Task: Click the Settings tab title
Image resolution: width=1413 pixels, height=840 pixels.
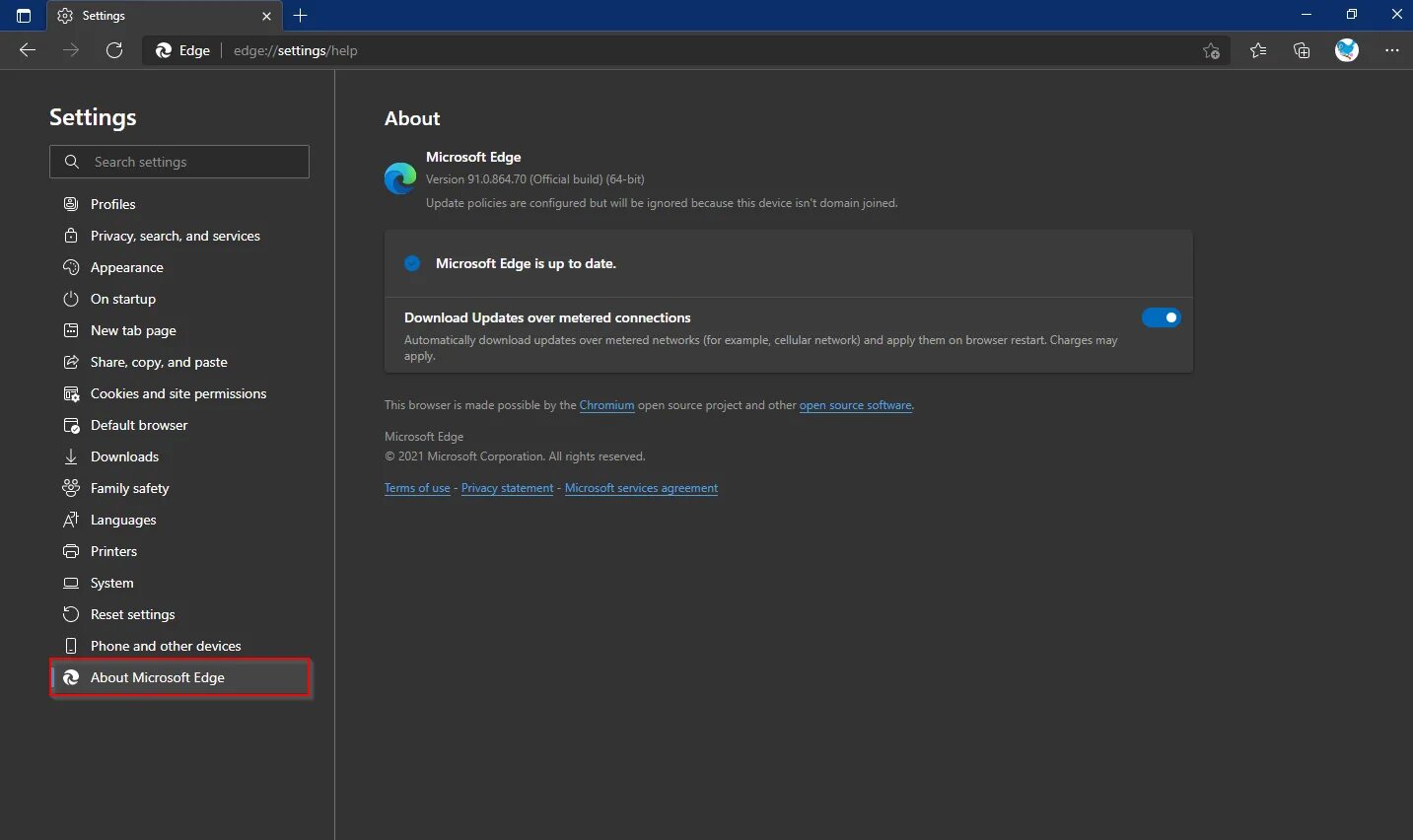Action: (104, 16)
